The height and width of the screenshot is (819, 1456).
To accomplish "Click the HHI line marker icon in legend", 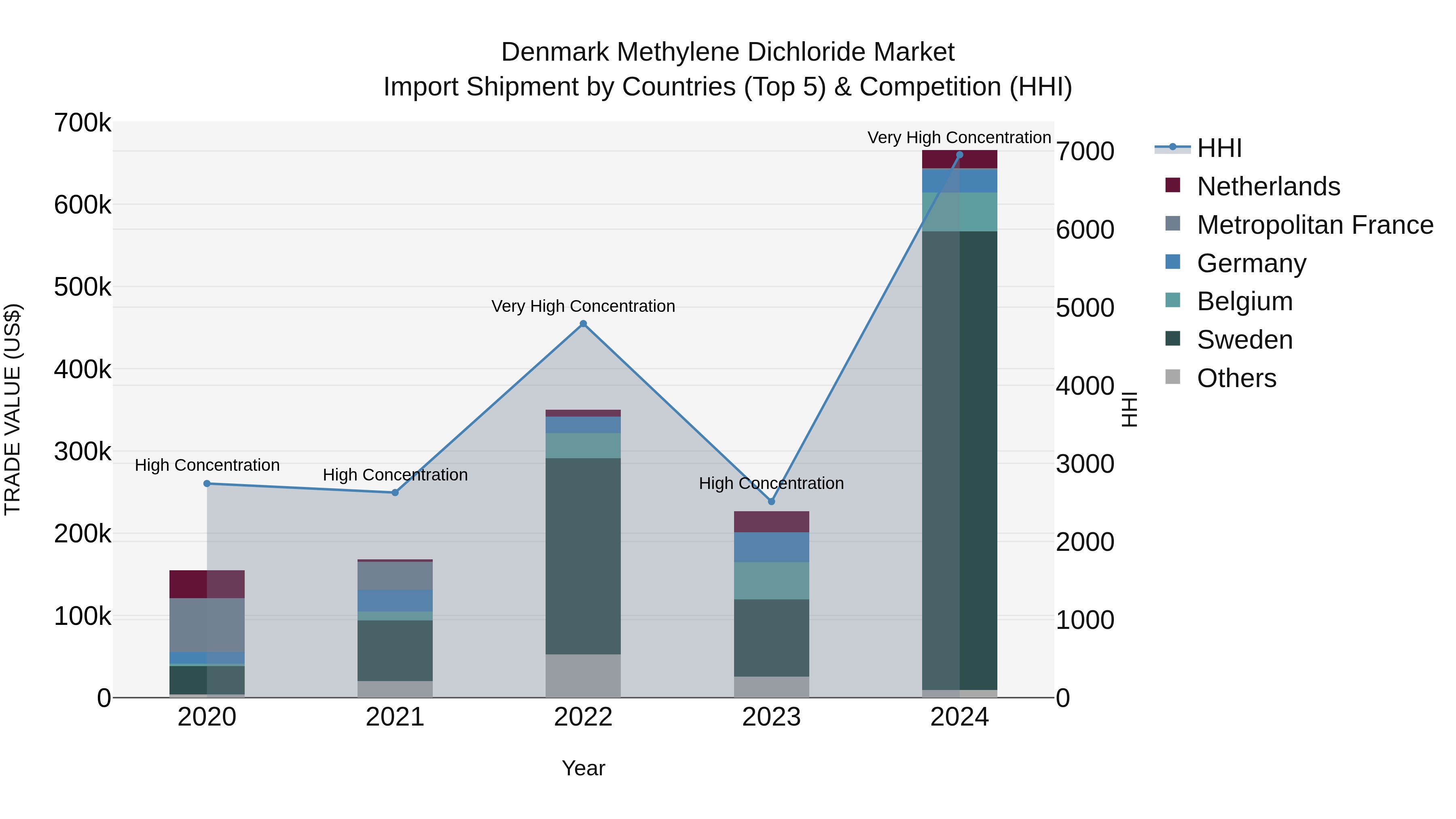I will [1173, 148].
